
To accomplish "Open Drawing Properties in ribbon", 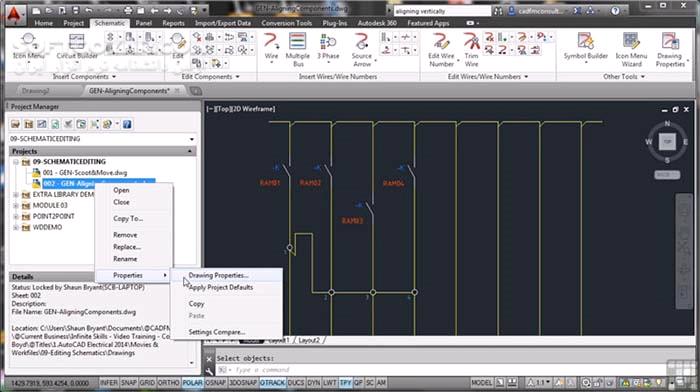I will click(670, 50).
